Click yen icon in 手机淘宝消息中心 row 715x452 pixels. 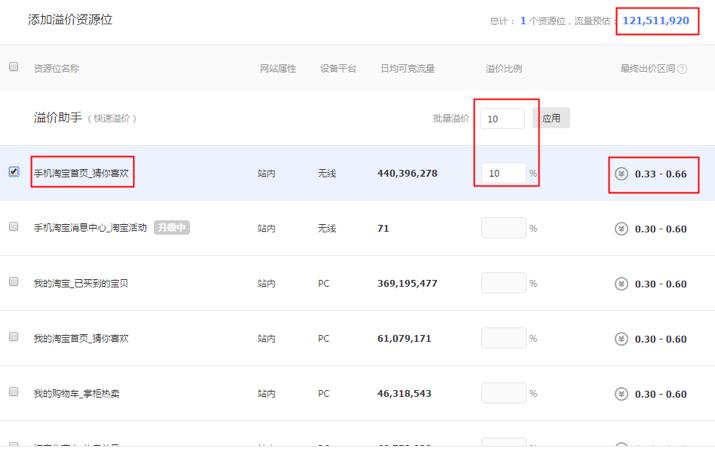coord(622,229)
